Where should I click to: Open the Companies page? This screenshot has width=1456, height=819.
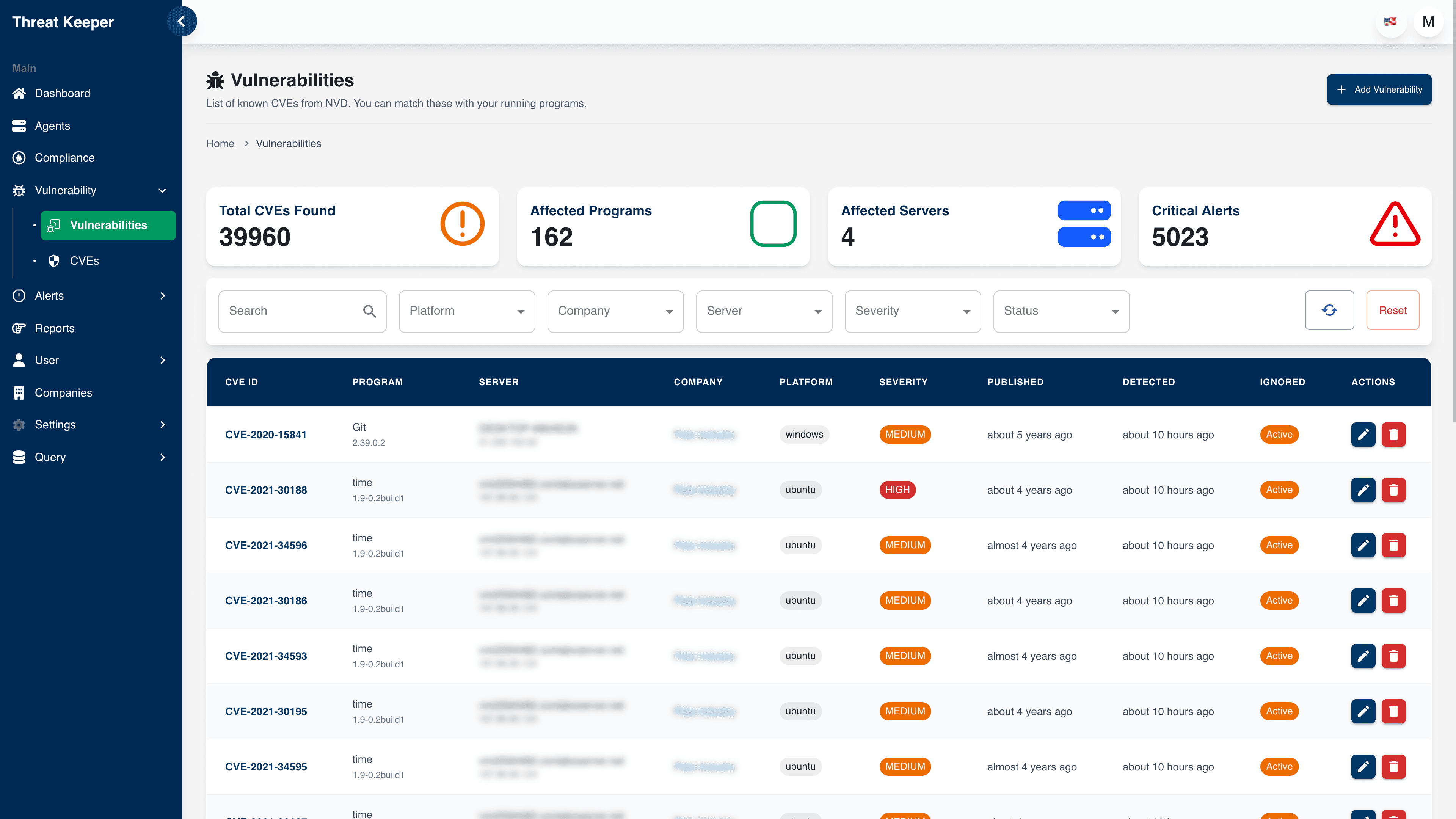pos(63,392)
